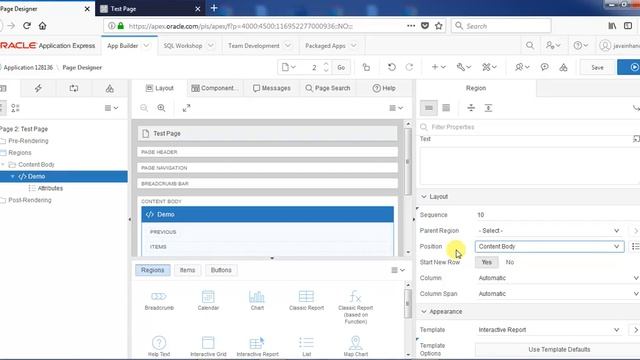Open the Application 128136 breadcrumb link
This screenshot has width=640, height=360.
pyautogui.click(x=28, y=67)
